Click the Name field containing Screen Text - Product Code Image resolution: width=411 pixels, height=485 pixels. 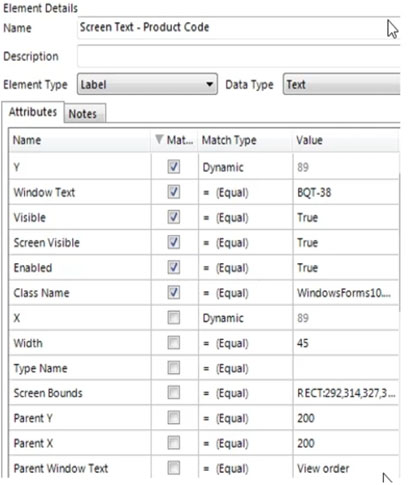pos(239,27)
